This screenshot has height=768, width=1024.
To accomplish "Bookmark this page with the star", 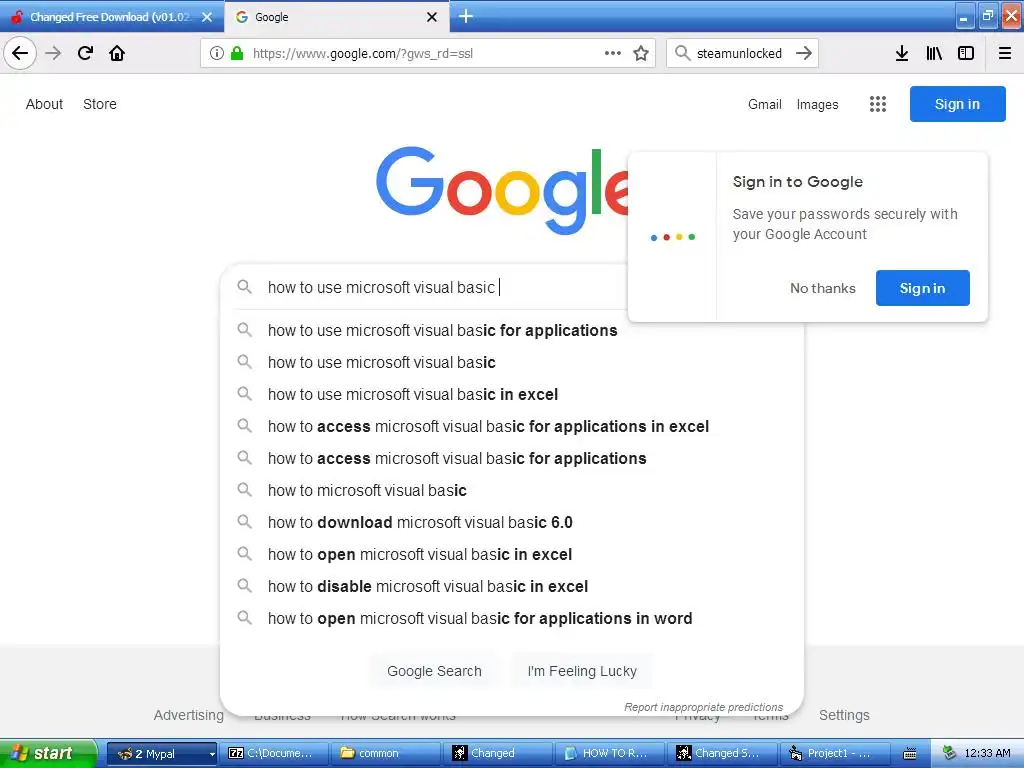I will (x=641, y=53).
